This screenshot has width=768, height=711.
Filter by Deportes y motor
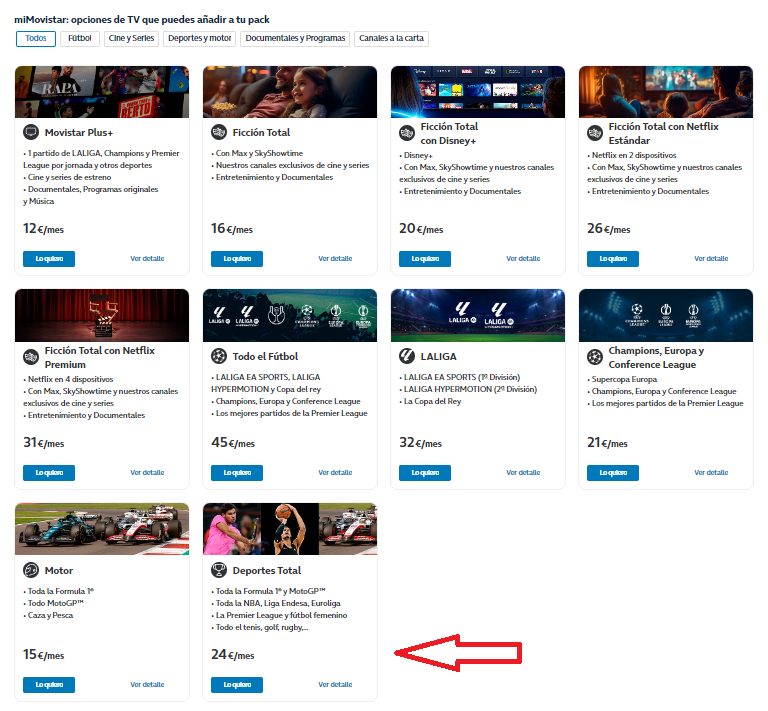(200, 39)
